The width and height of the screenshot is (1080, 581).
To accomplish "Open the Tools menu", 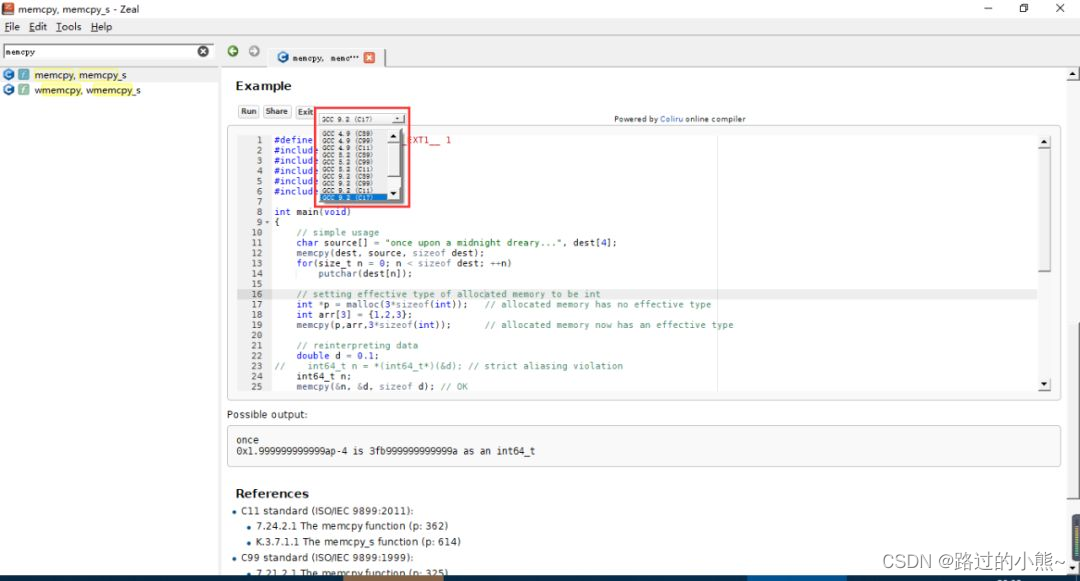I will click(x=68, y=27).
